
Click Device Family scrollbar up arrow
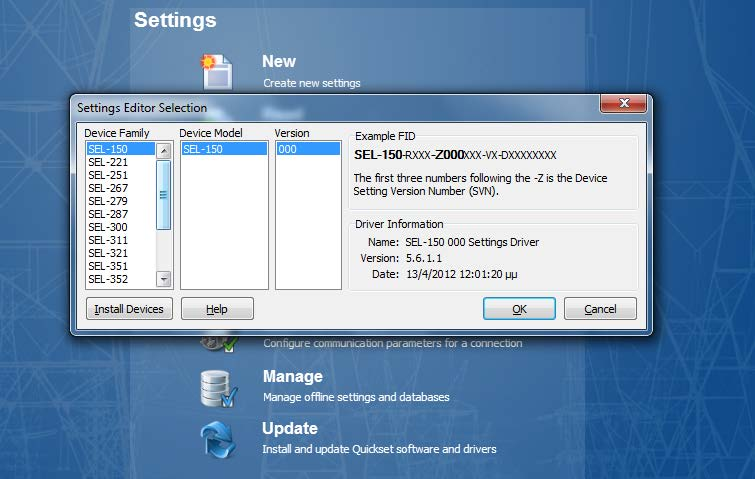pyautogui.click(x=164, y=151)
